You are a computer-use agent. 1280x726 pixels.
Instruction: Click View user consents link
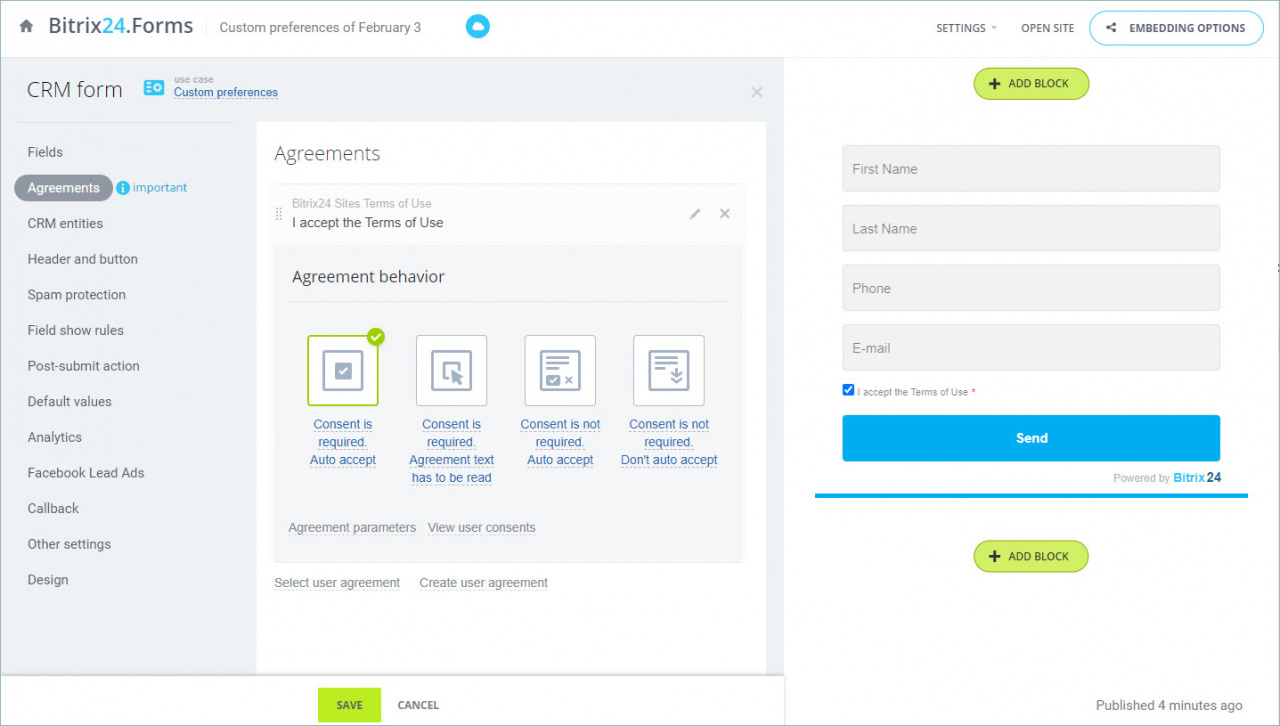click(x=481, y=527)
